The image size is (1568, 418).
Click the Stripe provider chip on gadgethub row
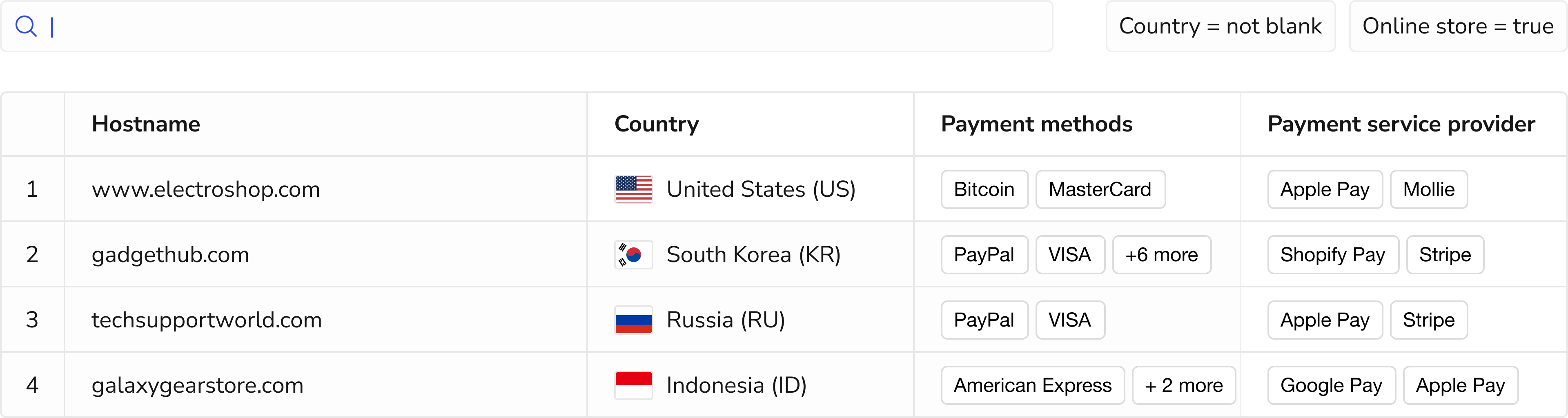click(1445, 254)
